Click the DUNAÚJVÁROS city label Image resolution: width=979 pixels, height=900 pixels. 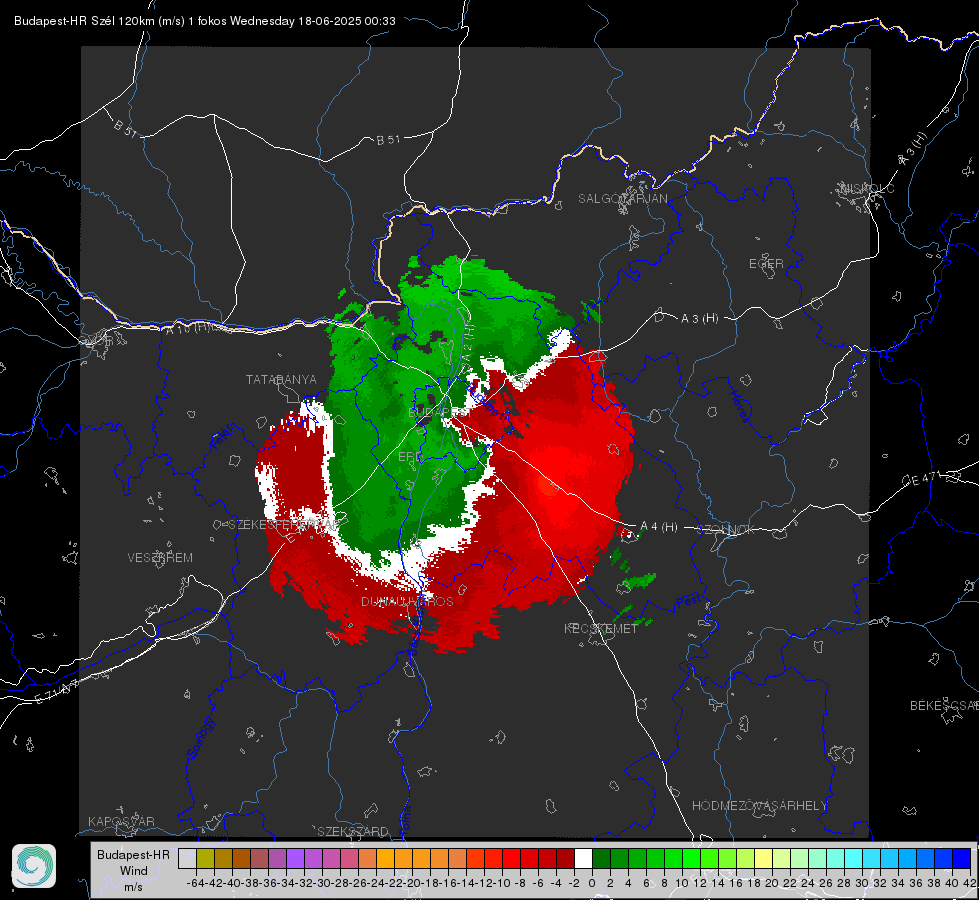click(x=407, y=601)
